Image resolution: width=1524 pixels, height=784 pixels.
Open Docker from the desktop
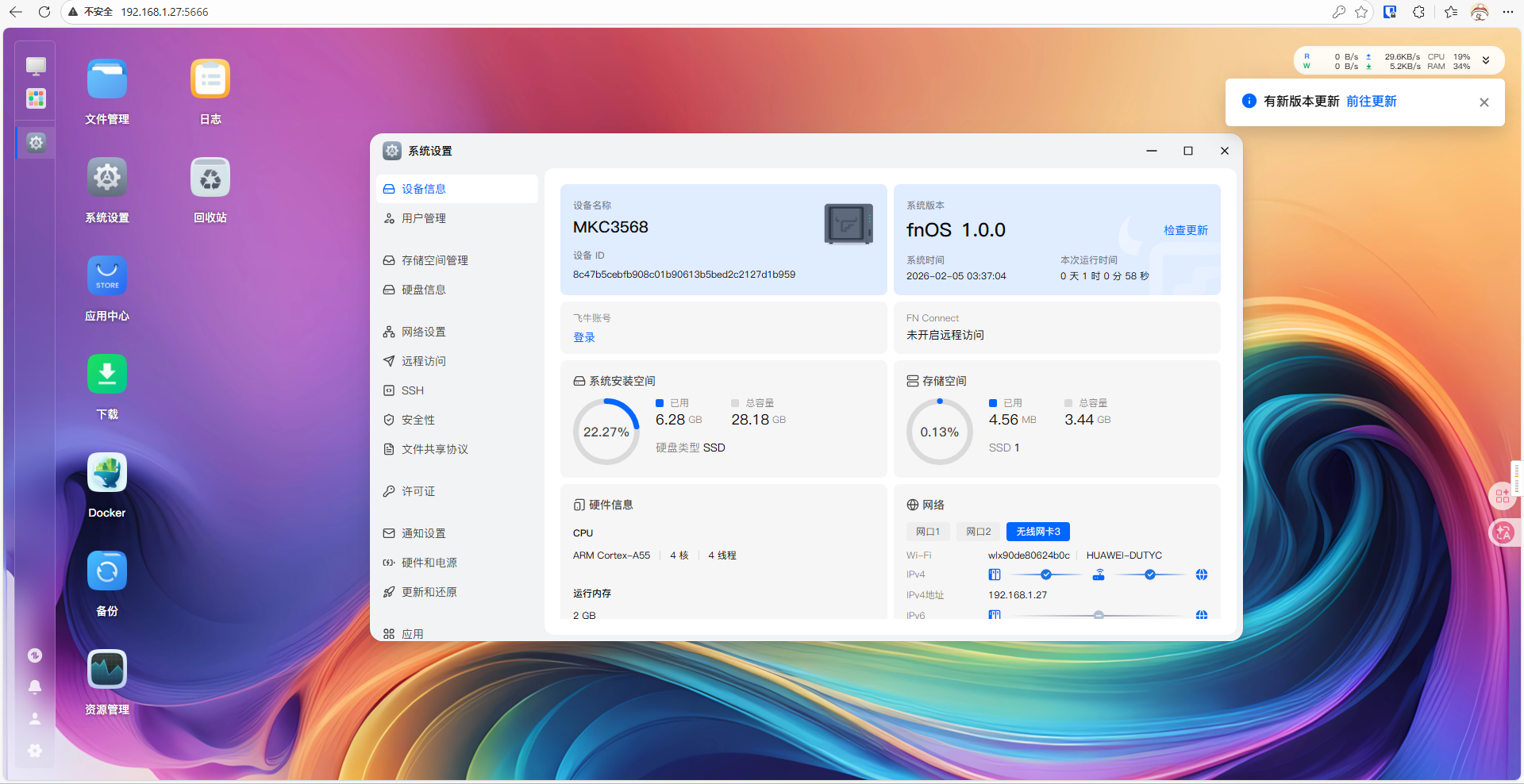point(106,472)
